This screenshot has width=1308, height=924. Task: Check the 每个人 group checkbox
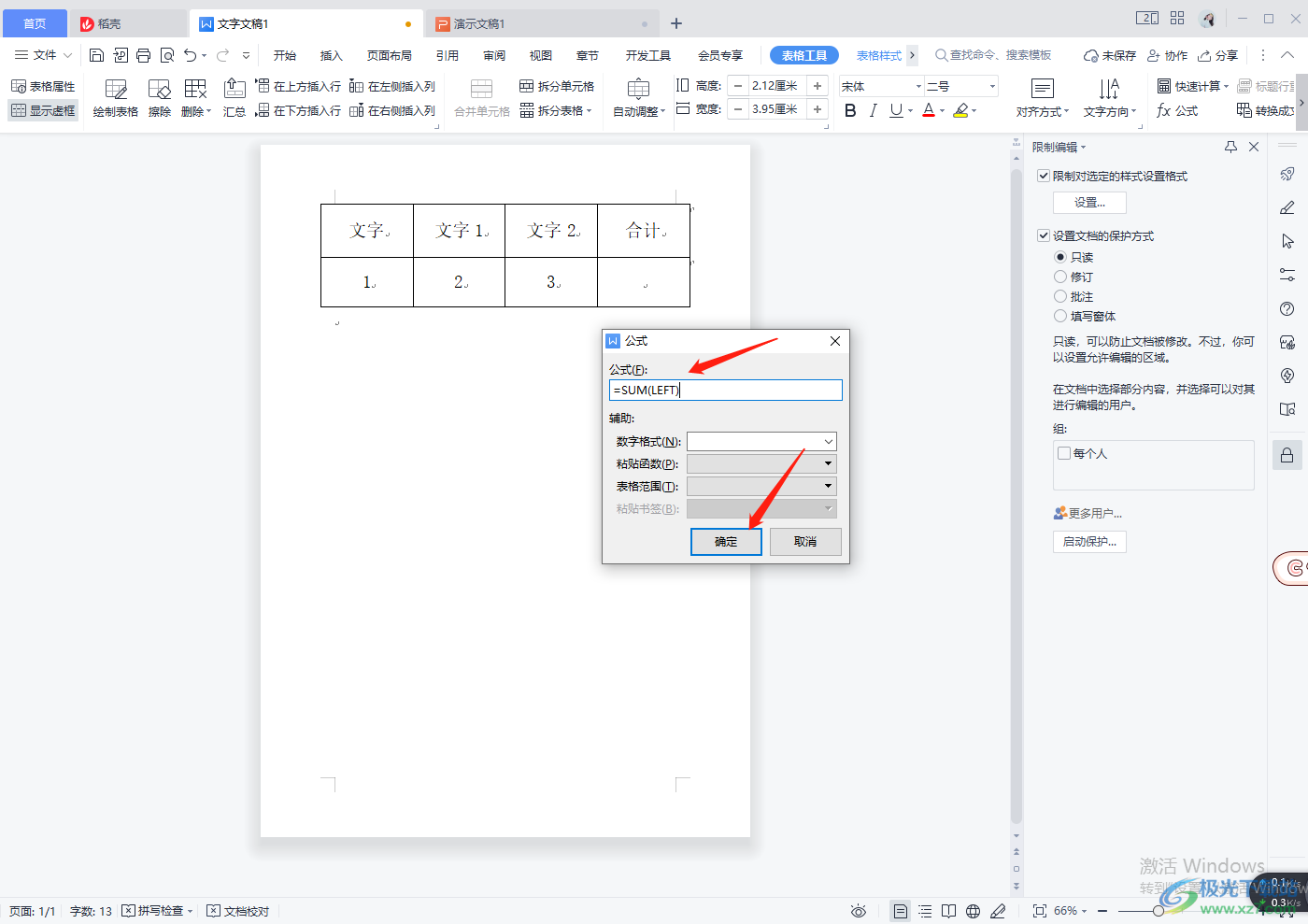coord(1063,453)
